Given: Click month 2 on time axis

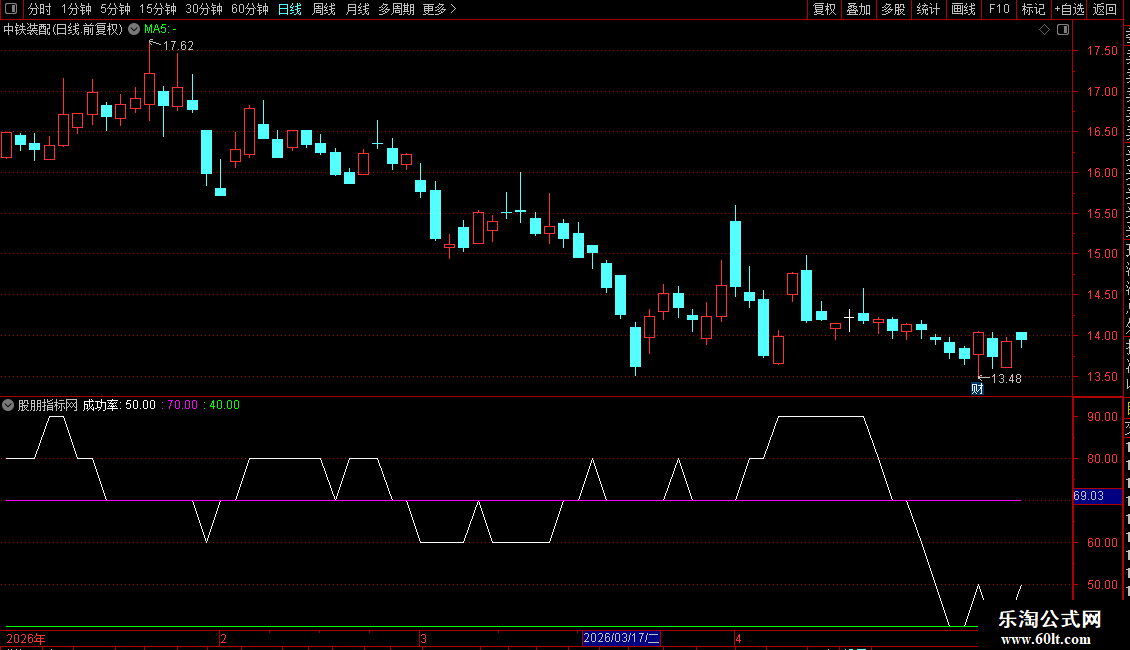Looking at the screenshot, I should tap(223, 638).
